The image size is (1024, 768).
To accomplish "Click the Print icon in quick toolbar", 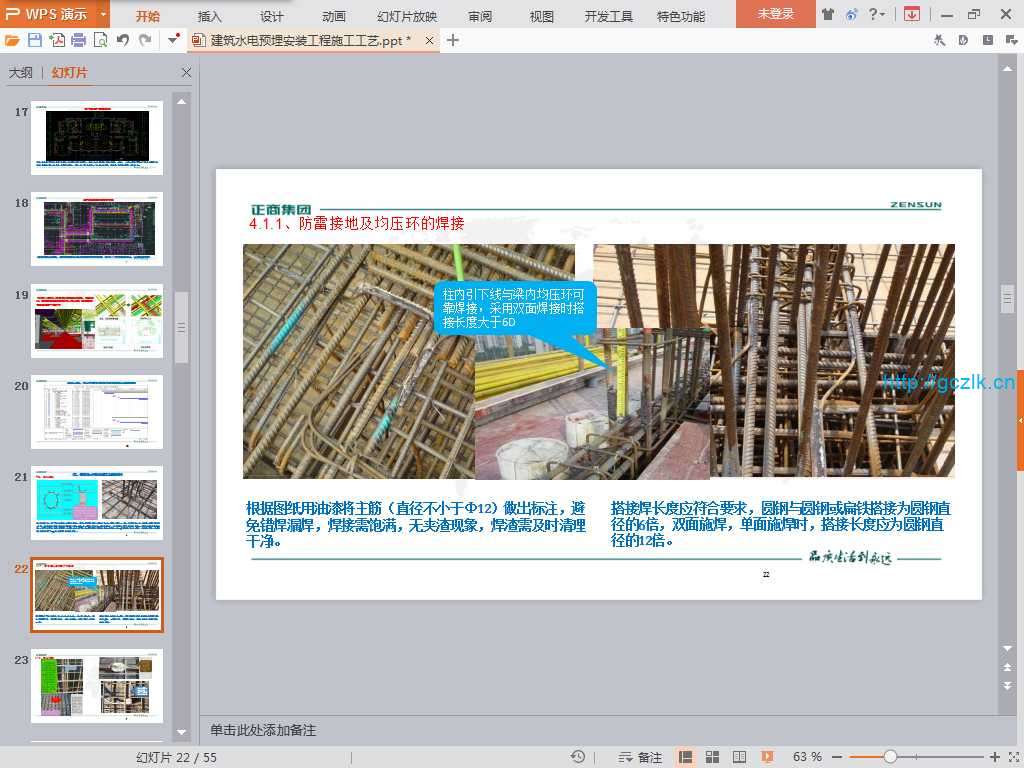I will pos(79,40).
